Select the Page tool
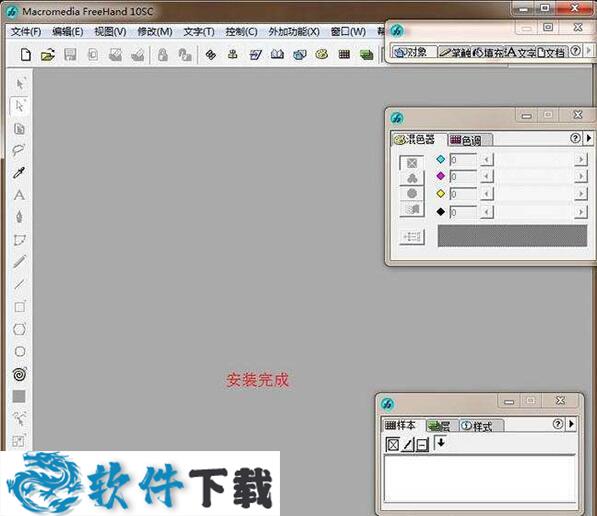Screen dimensions: 597x516 [19, 129]
